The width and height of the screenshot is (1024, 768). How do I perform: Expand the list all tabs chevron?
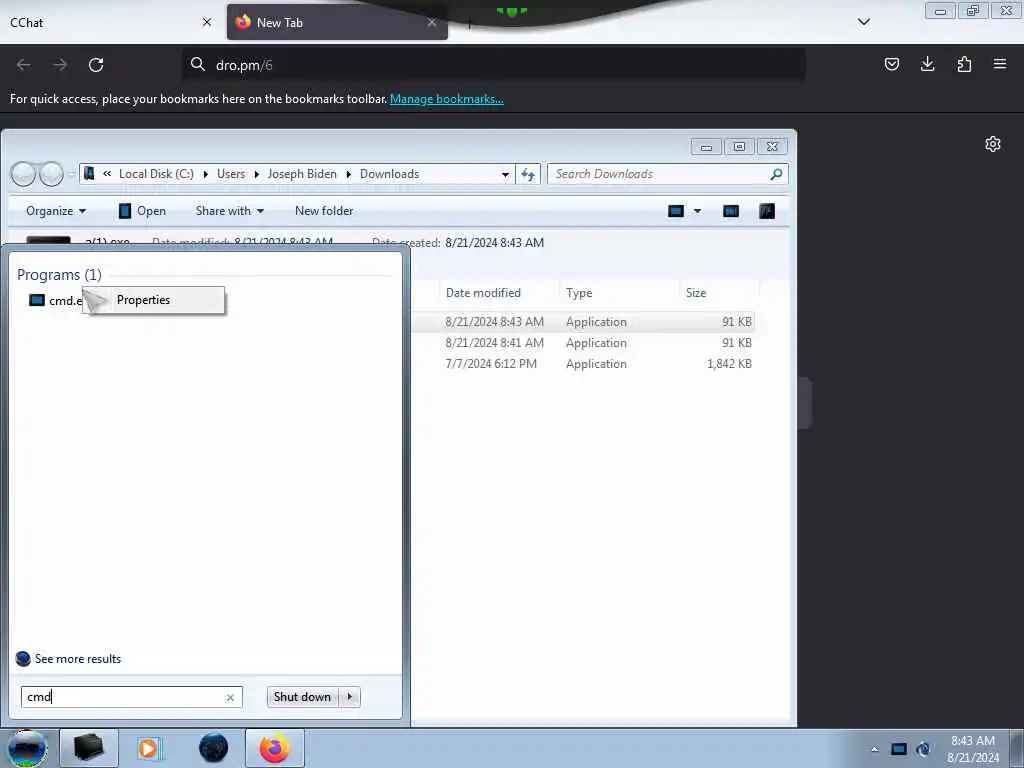tap(863, 22)
